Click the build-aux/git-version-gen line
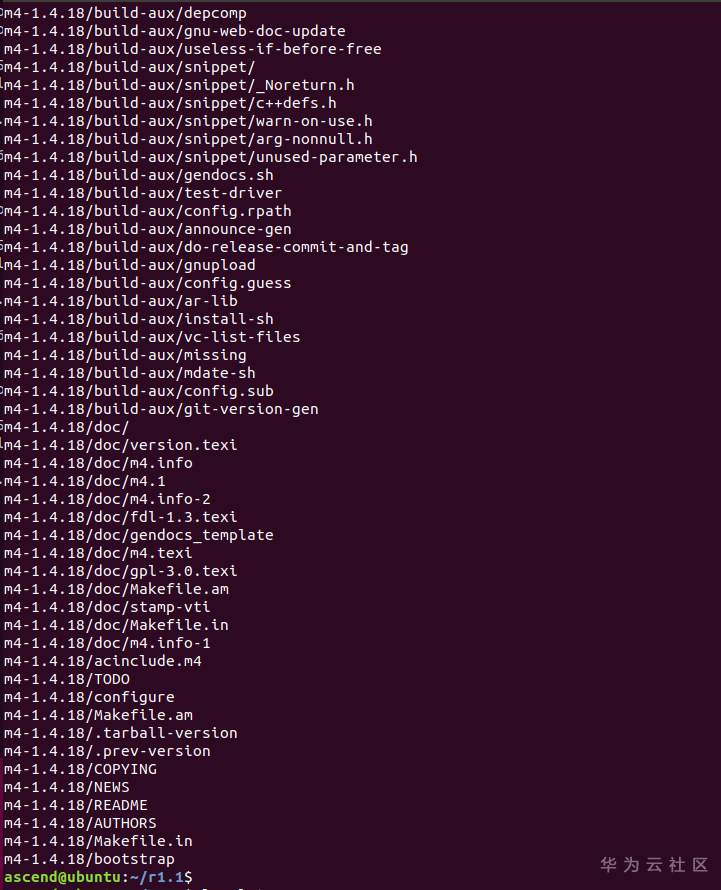 161,409
